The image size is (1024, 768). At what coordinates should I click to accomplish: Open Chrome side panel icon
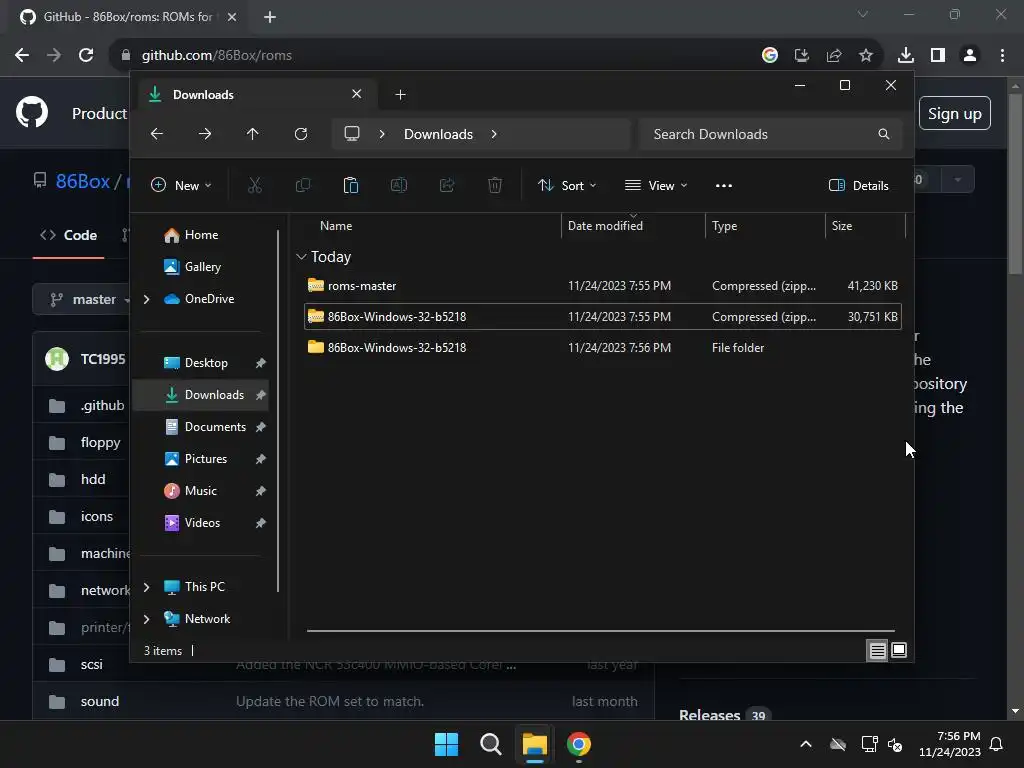[x=938, y=55]
